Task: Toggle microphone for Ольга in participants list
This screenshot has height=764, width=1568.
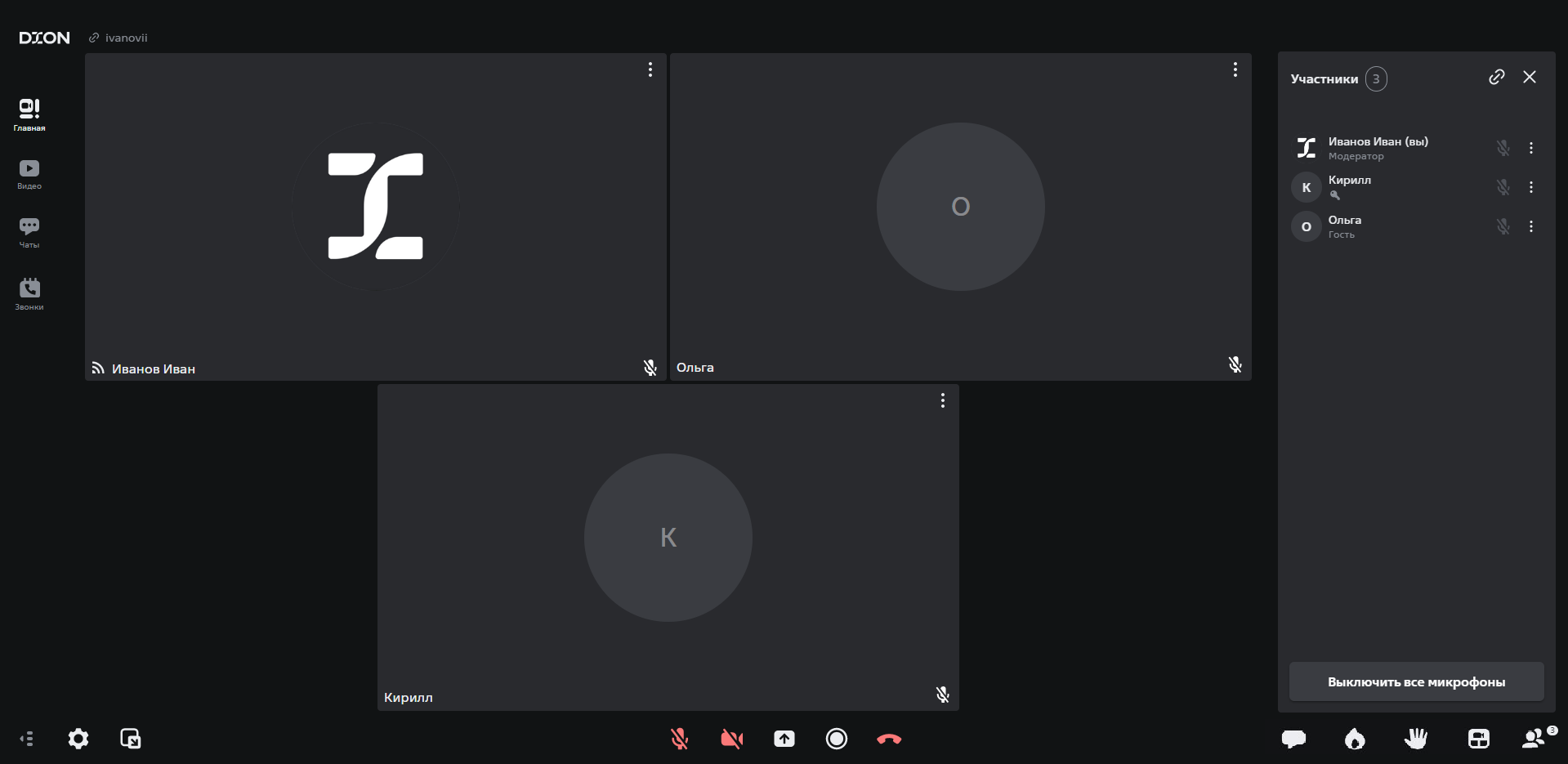Action: (1503, 226)
